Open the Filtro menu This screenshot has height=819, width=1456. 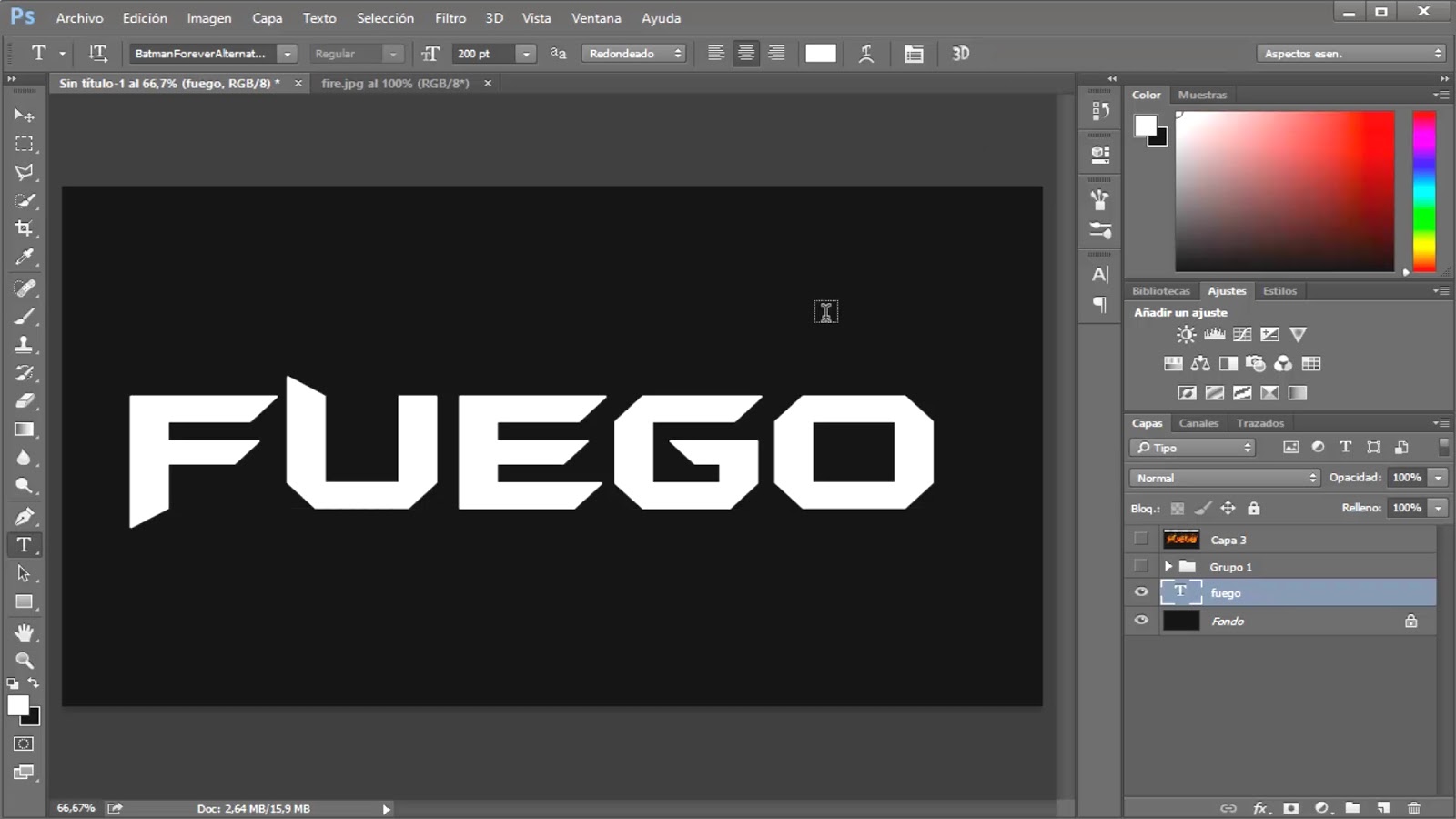pyautogui.click(x=450, y=18)
